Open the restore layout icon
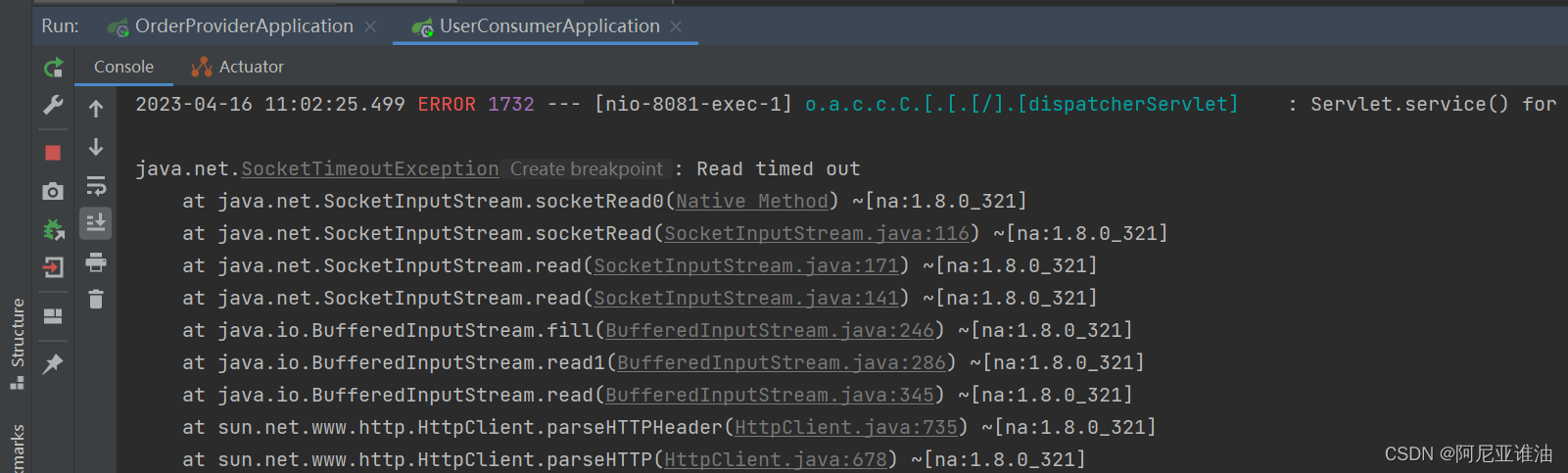1568x473 pixels. [x=53, y=315]
